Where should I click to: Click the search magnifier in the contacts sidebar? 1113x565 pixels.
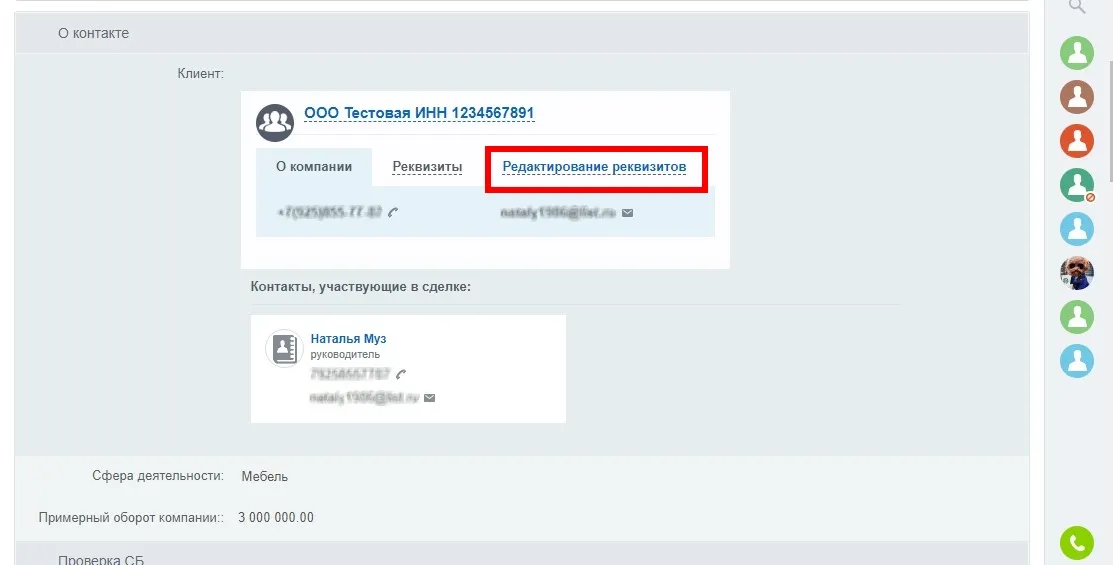pos(1076,6)
